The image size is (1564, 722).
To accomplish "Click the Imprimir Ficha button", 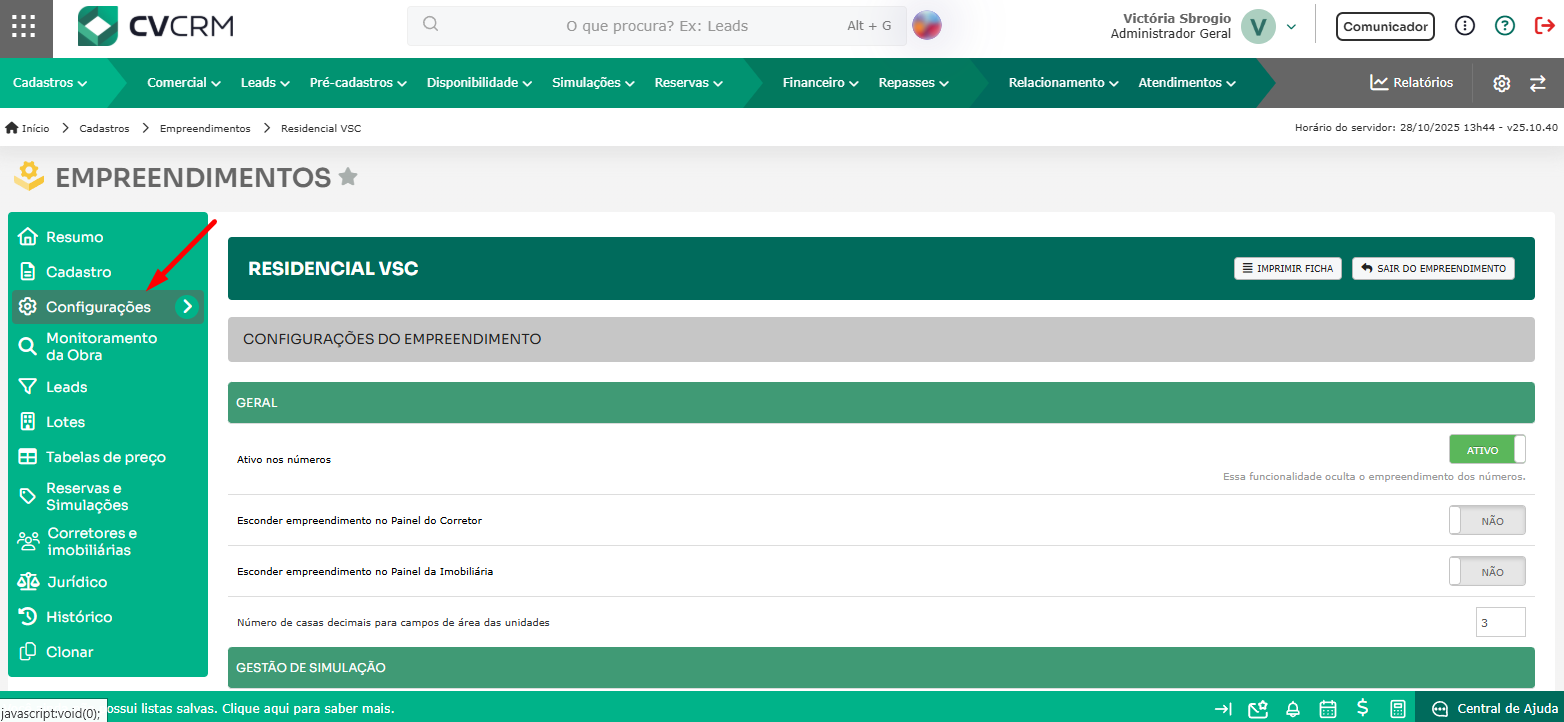I will [1288, 268].
